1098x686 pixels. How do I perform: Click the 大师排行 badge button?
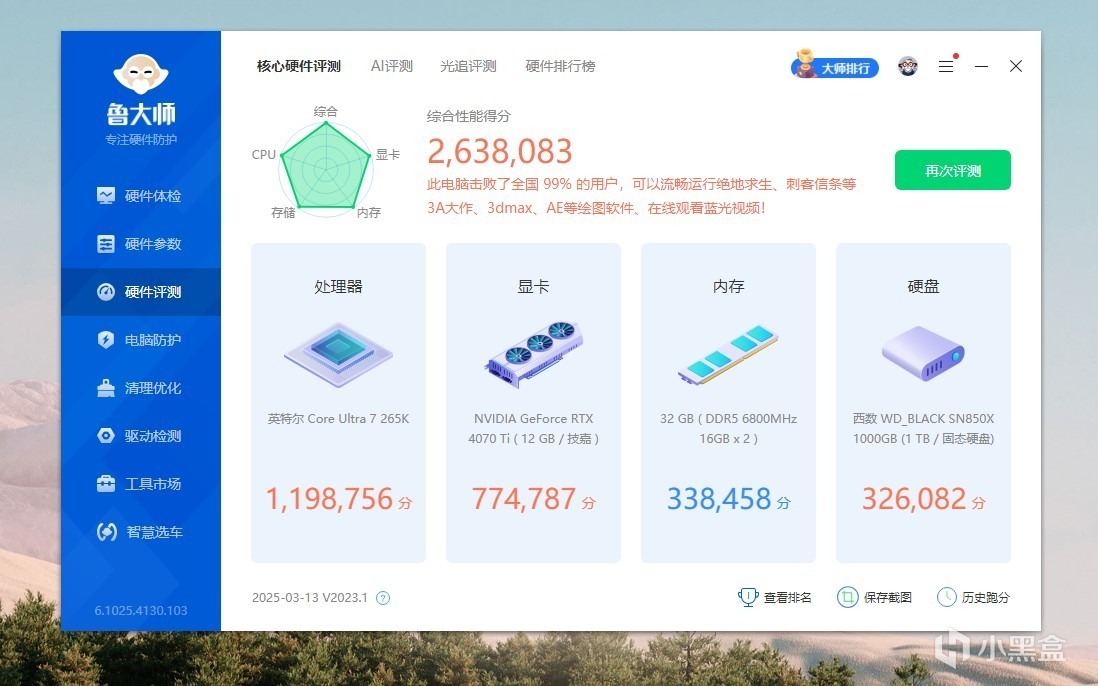(x=835, y=66)
